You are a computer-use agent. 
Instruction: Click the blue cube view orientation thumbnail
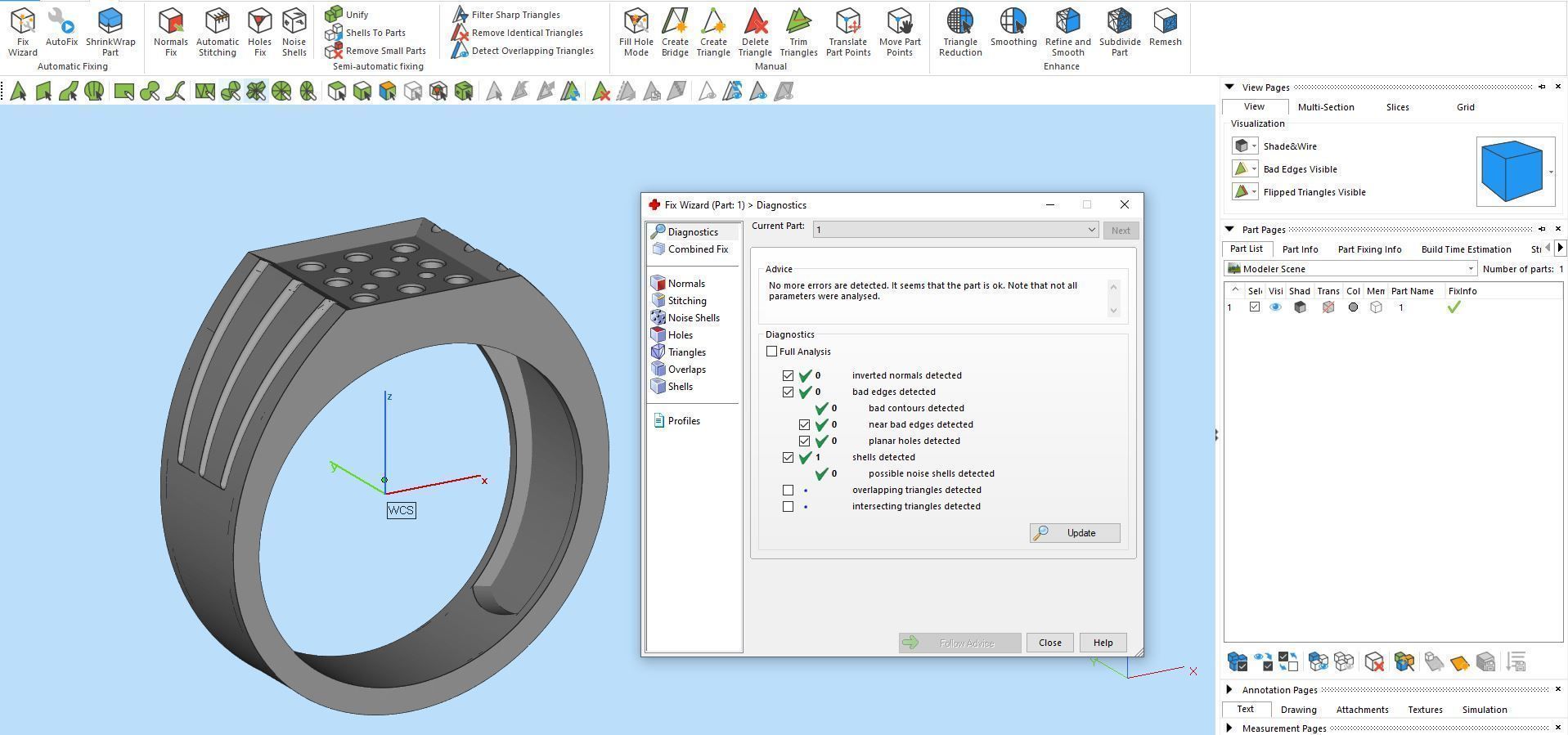coord(1512,171)
